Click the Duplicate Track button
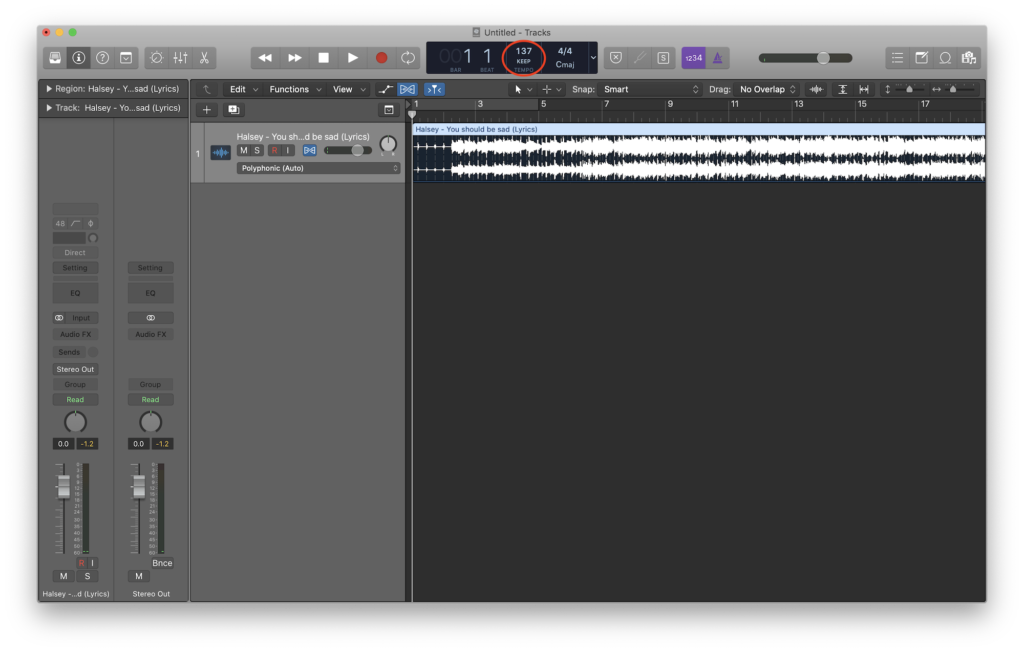The height and width of the screenshot is (652, 1024). click(x=234, y=110)
